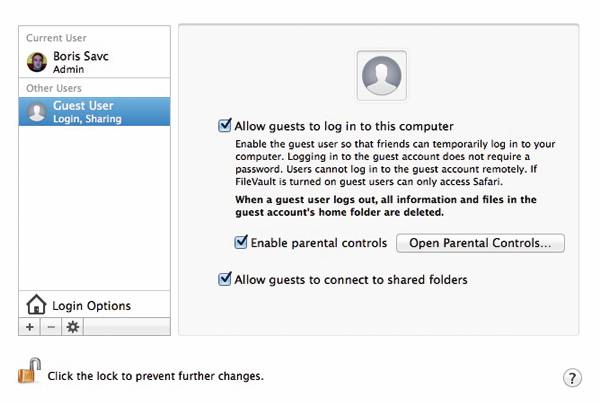Viewport: 600px width, 404px height.
Task: Open the gear action menu
Action: 72,327
